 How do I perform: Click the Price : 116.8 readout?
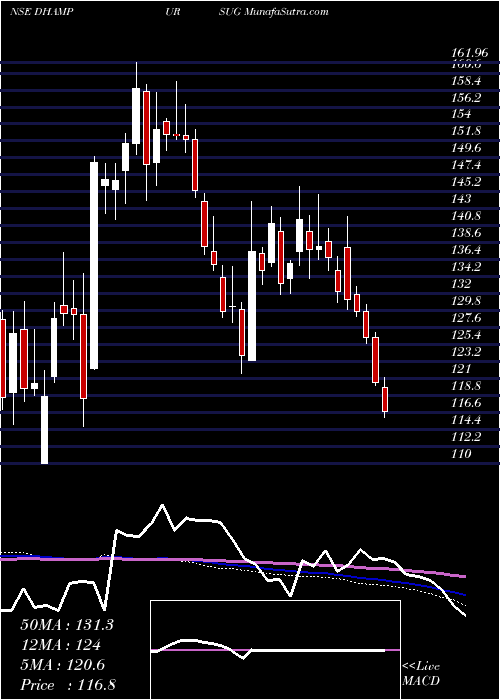[68, 685]
